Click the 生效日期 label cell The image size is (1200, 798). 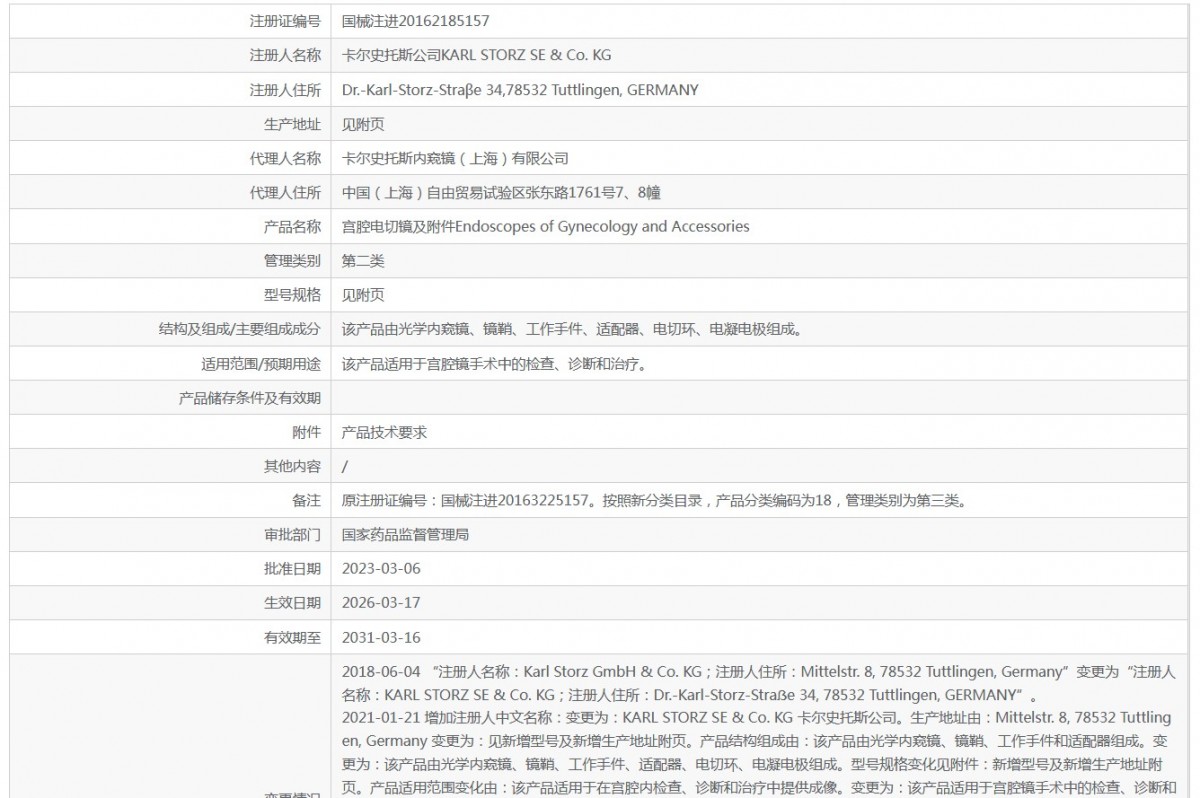171,603
